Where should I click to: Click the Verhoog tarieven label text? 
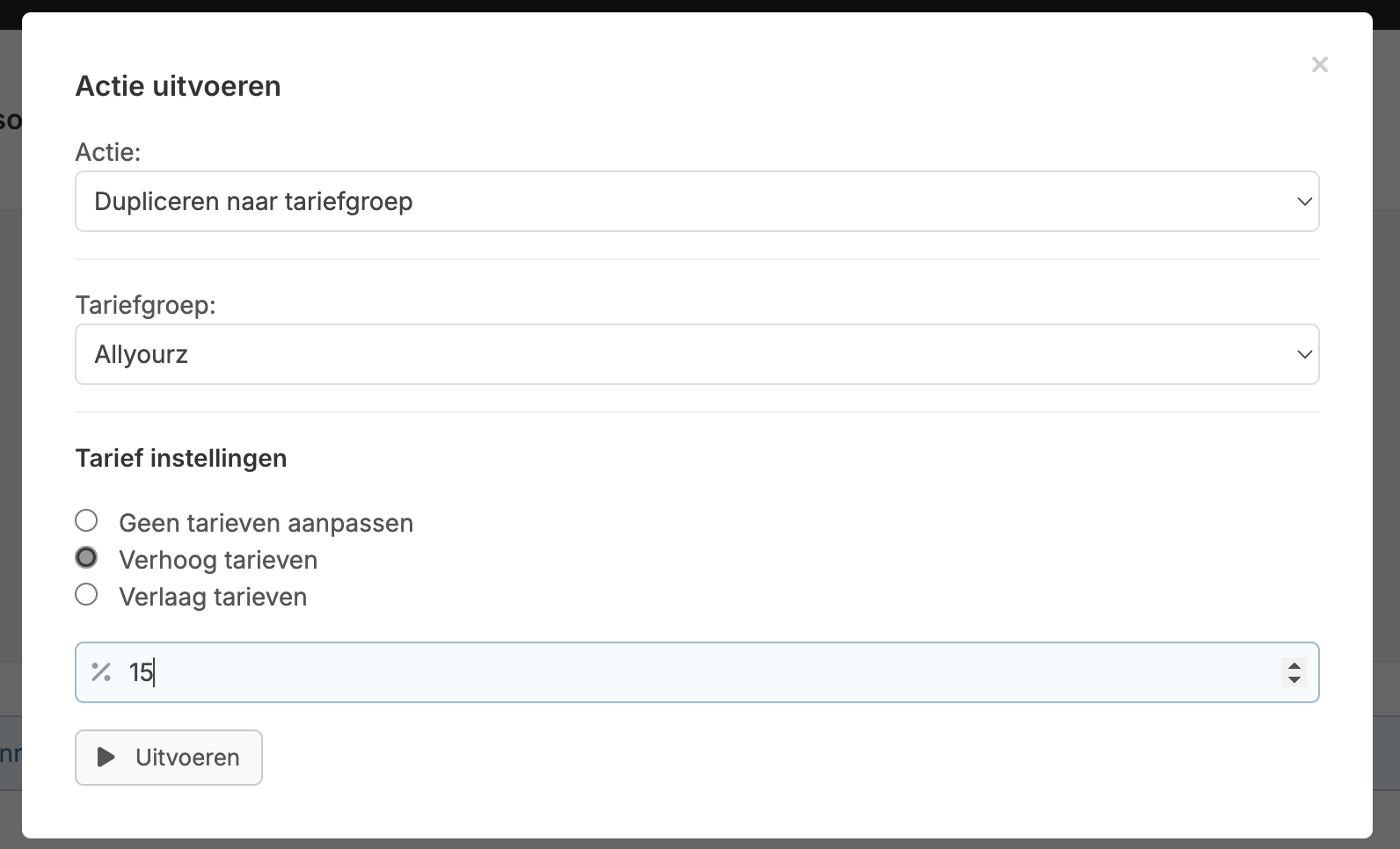point(218,560)
